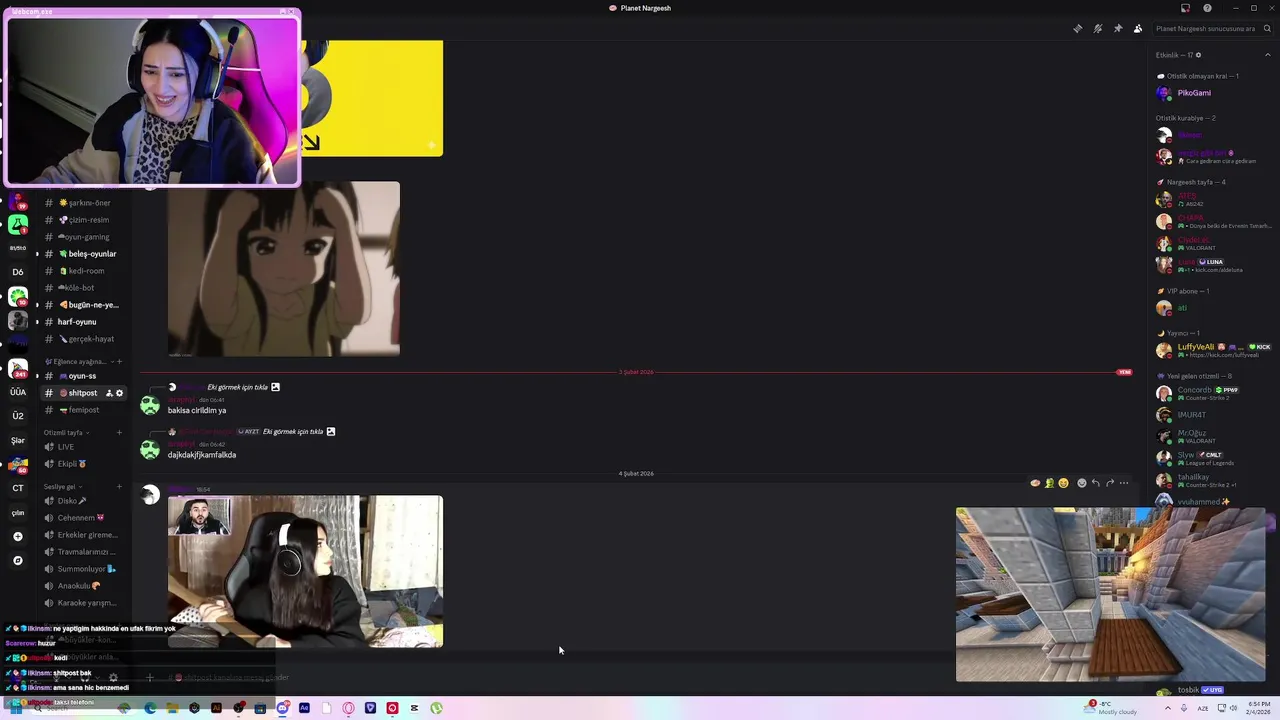Reply arrow icon on hovered message
1280x720 pixels.
click(x=1095, y=483)
